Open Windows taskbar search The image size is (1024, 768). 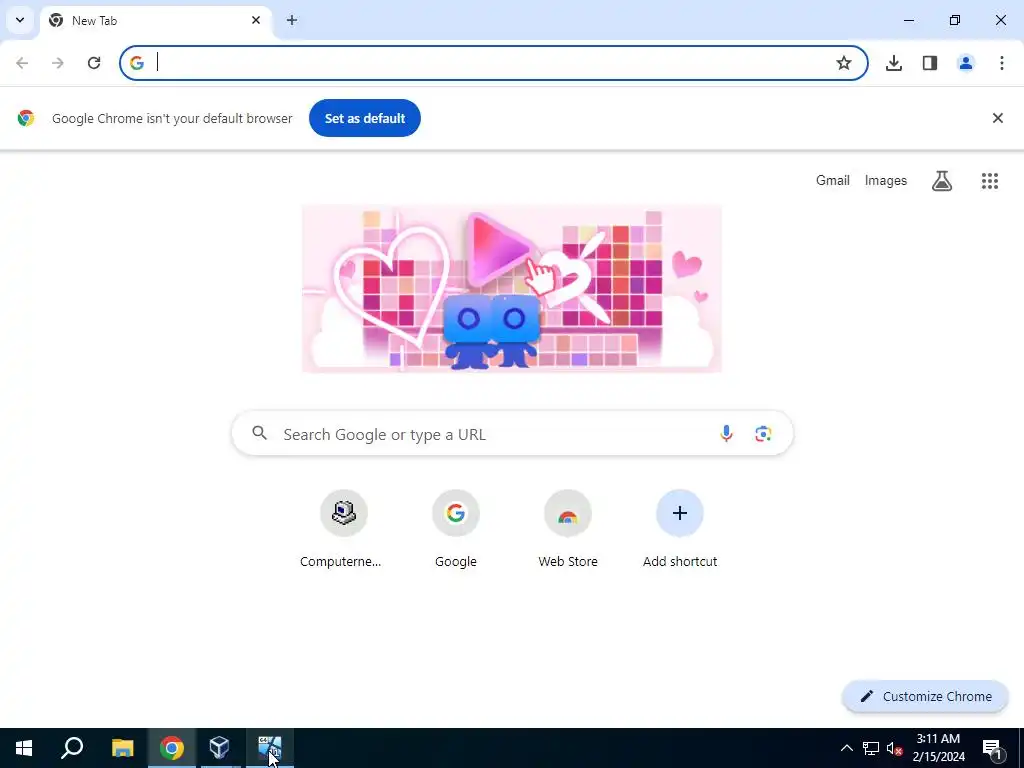[72, 748]
